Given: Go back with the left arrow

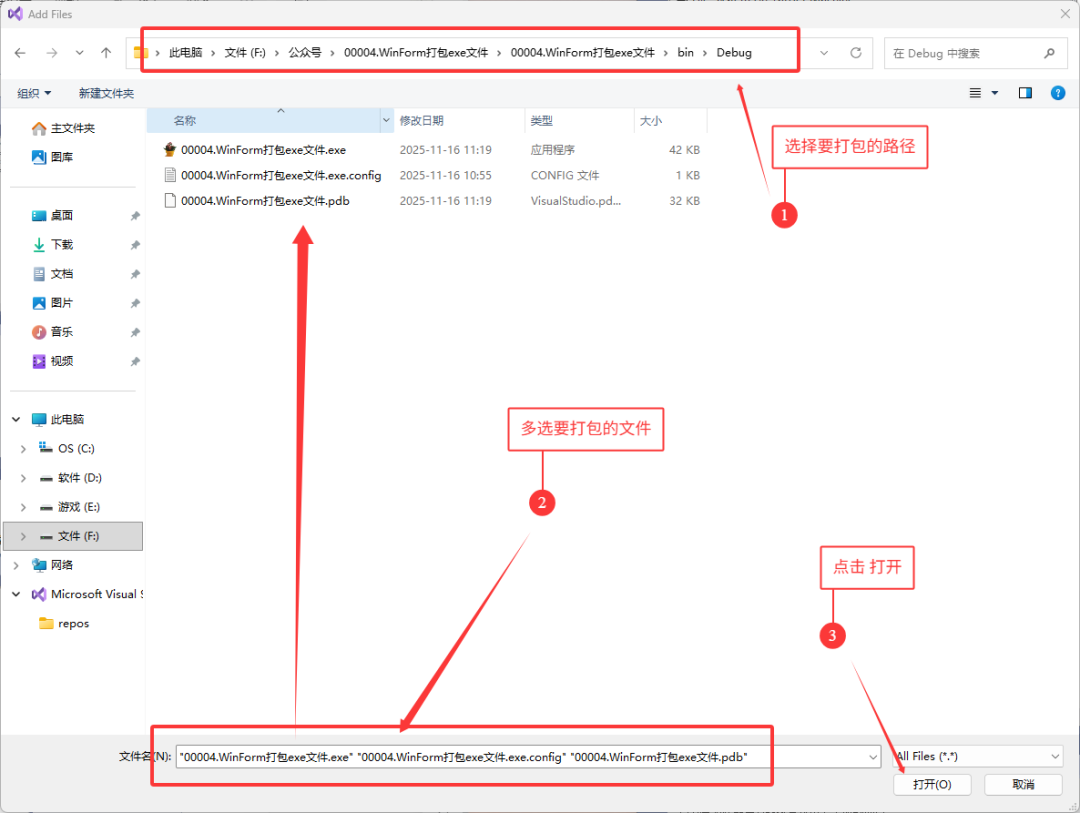Looking at the screenshot, I should tap(20, 53).
